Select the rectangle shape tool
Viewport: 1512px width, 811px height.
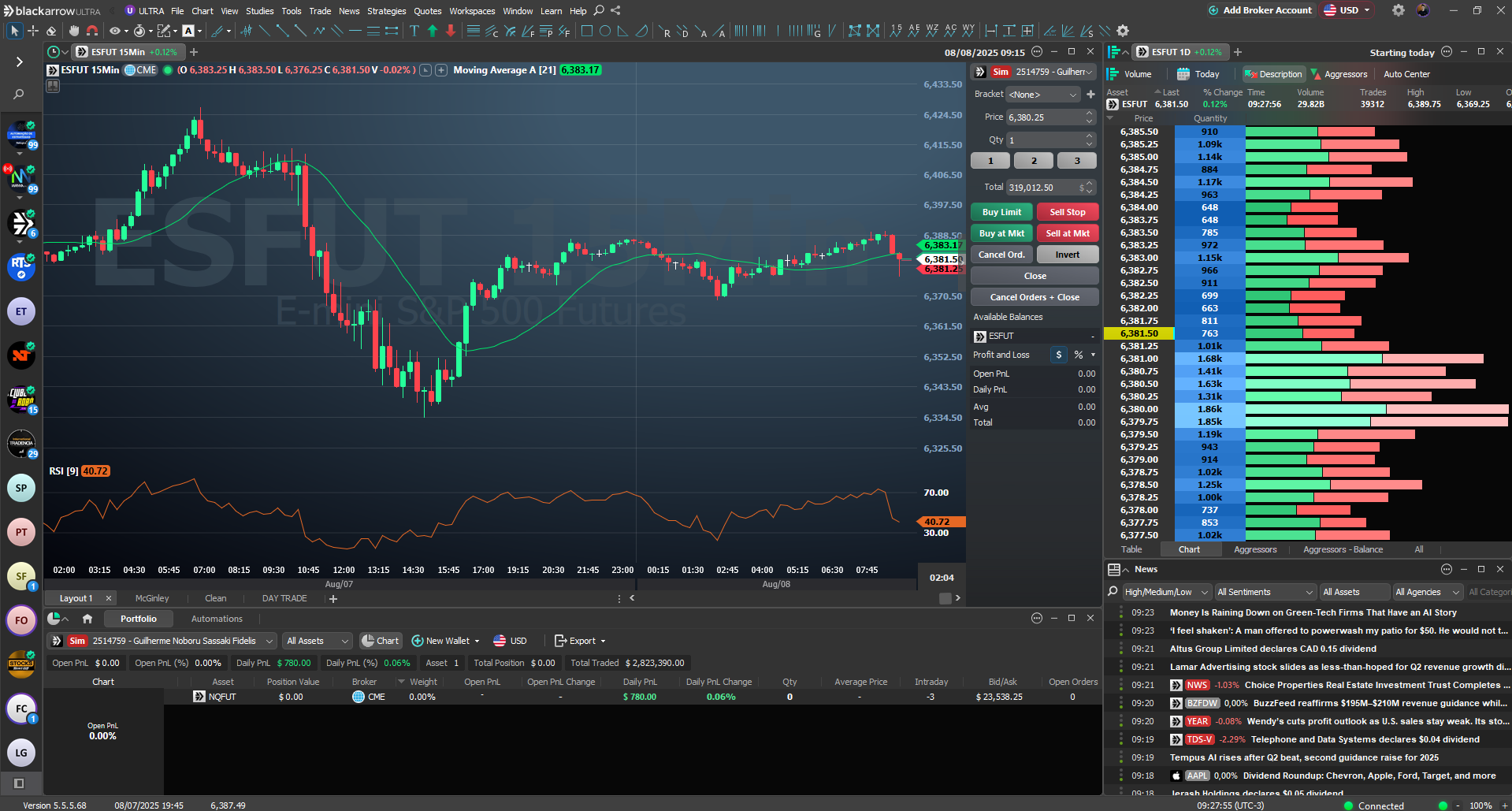click(x=587, y=31)
